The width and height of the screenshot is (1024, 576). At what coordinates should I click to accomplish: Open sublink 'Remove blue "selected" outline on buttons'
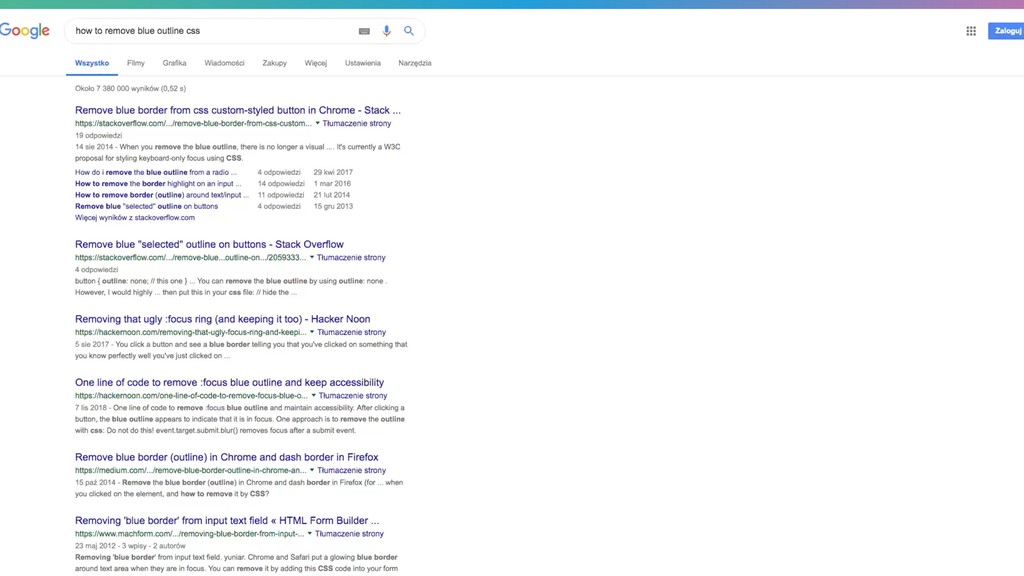coord(146,206)
